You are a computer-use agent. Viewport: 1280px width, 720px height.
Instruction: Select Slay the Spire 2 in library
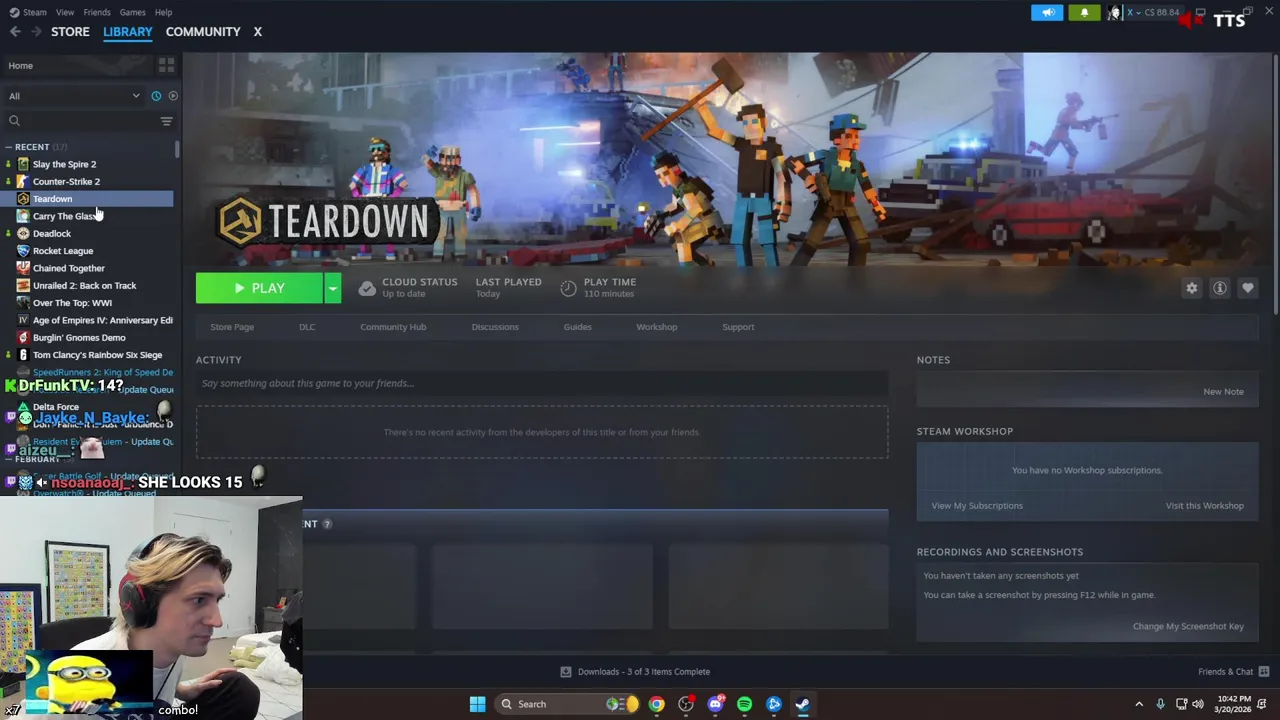(64, 164)
